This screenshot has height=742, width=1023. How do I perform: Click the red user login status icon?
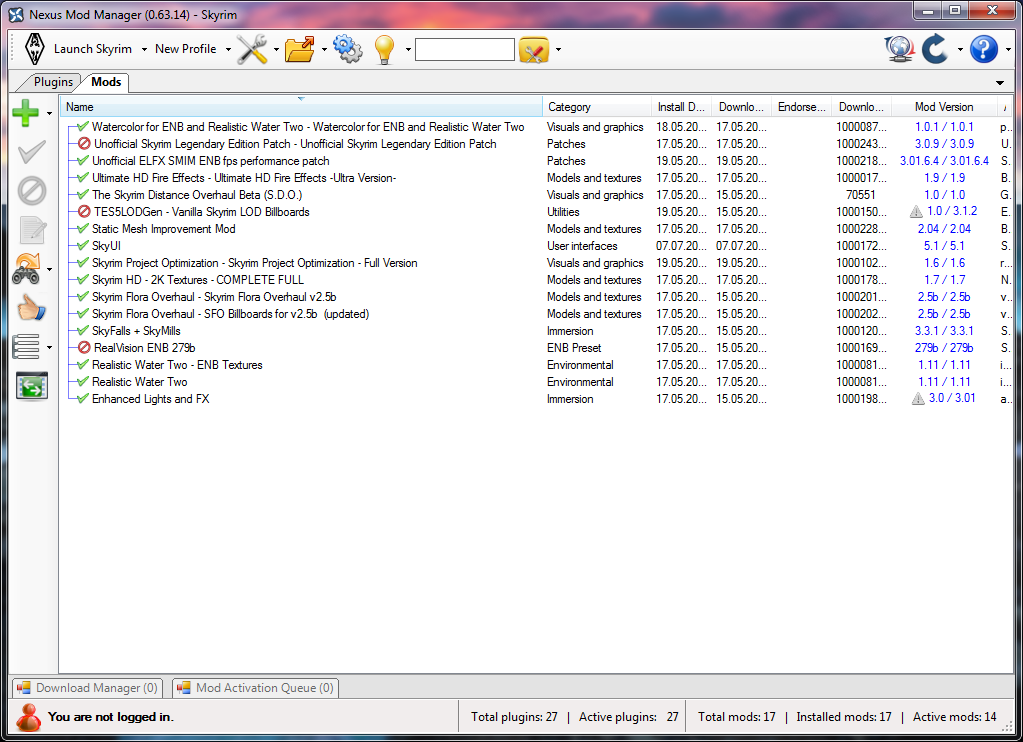28,717
